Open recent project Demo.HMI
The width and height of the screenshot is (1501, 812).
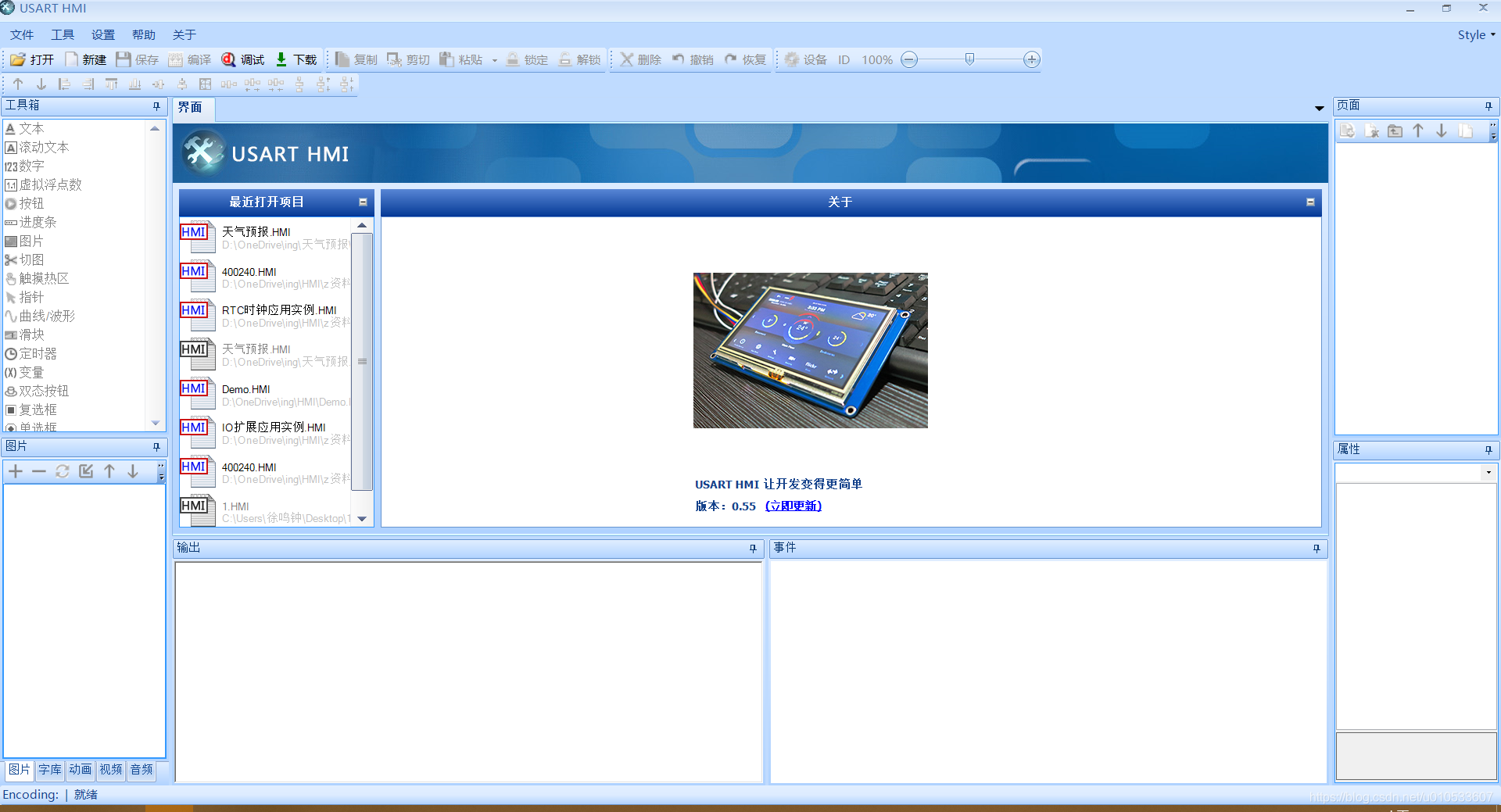[266, 395]
